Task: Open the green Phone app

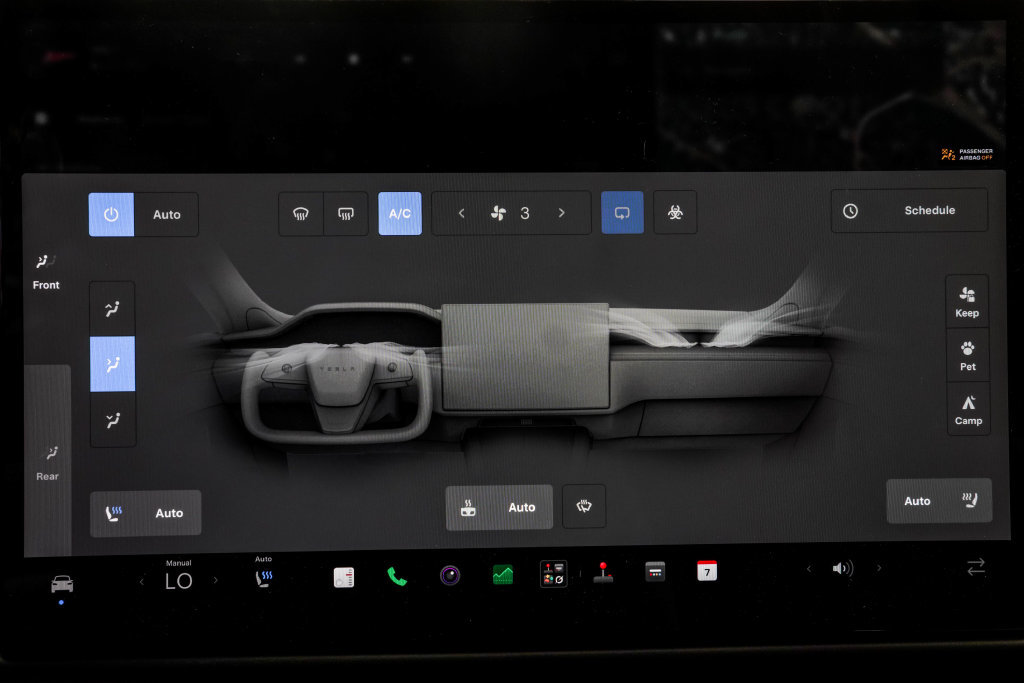Action: coord(396,576)
